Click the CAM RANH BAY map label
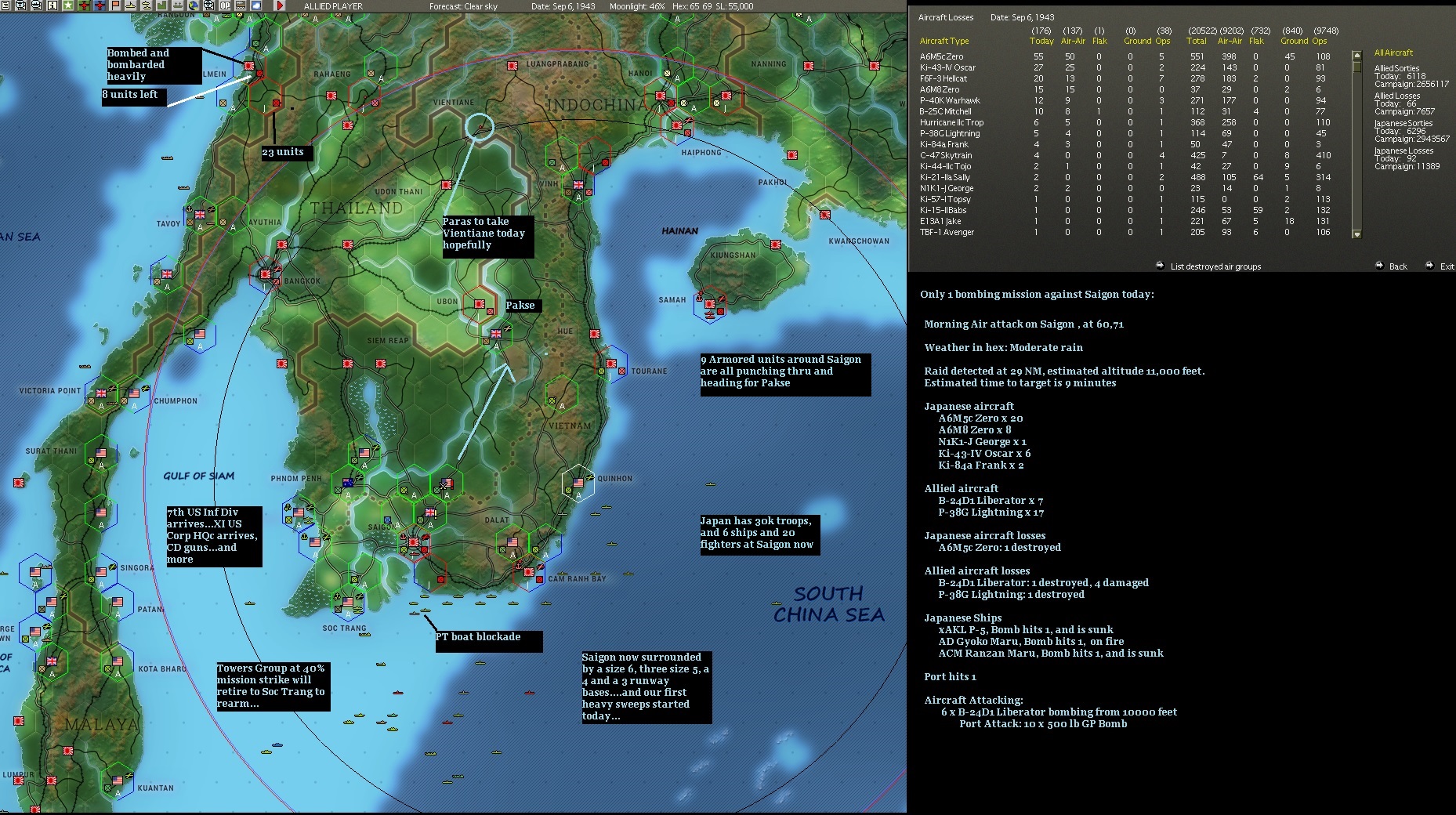The width and height of the screenshot is (1456, 815). click(x=577, y=578)
